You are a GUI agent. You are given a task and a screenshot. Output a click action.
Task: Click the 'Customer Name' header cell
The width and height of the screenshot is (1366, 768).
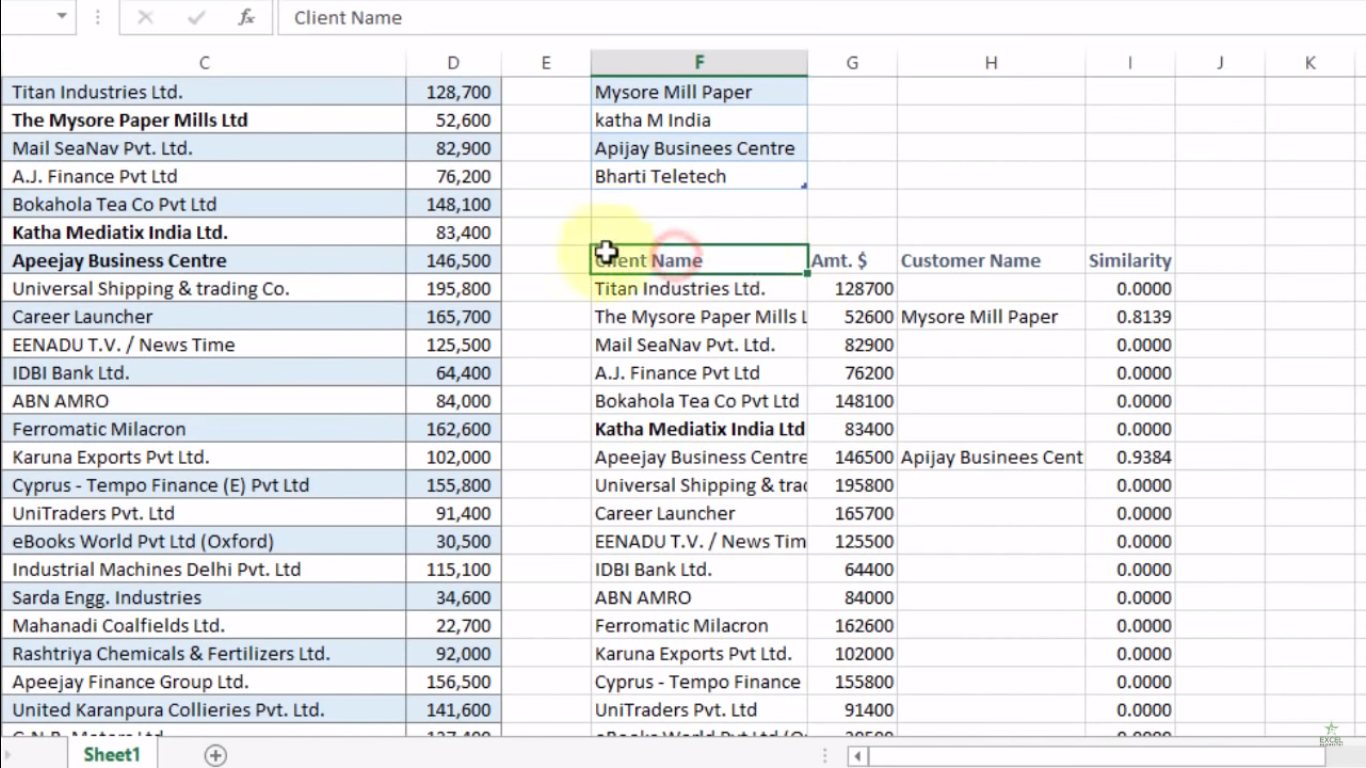[x=991, y=260]
